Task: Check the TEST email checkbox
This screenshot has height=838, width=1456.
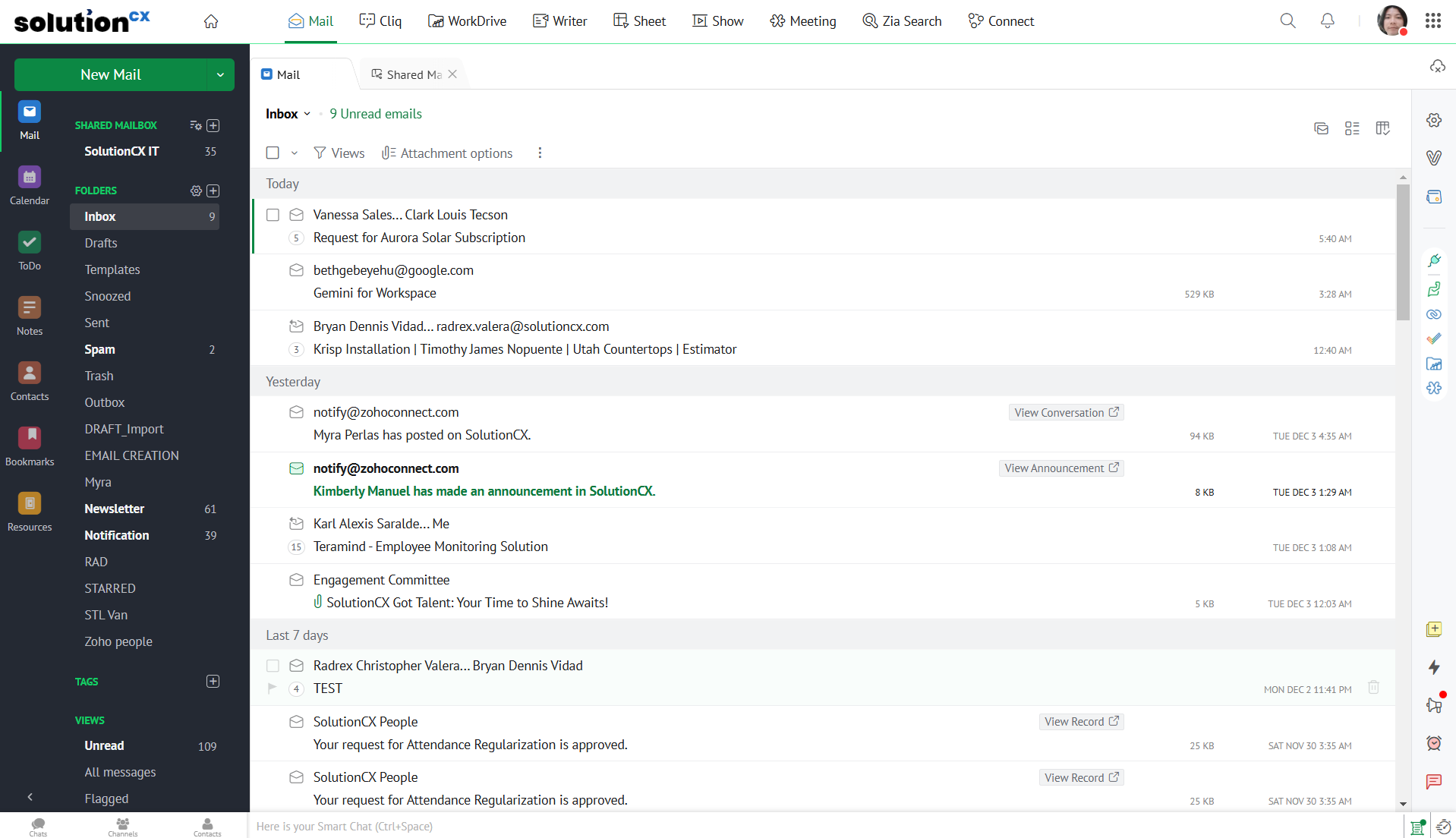Action: [x=273, y=666]
